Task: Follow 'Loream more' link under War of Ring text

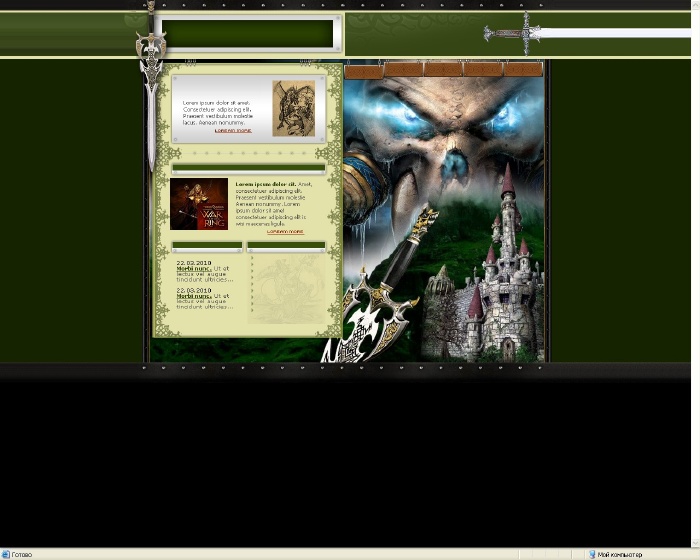Action: (x=285, y=232)
